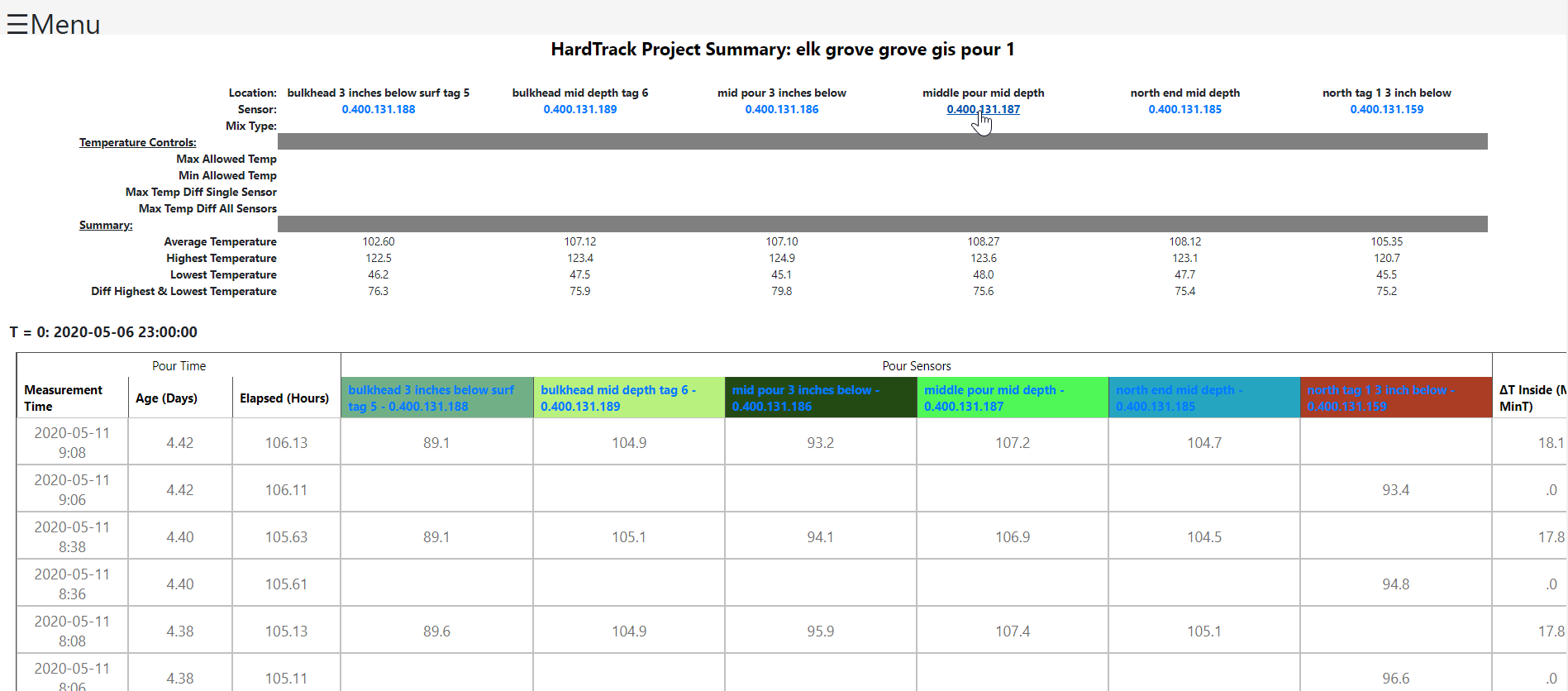Click average temperature value 102.60
The height and width of the screenshot is (691, 1568).
tap(379, 241)
